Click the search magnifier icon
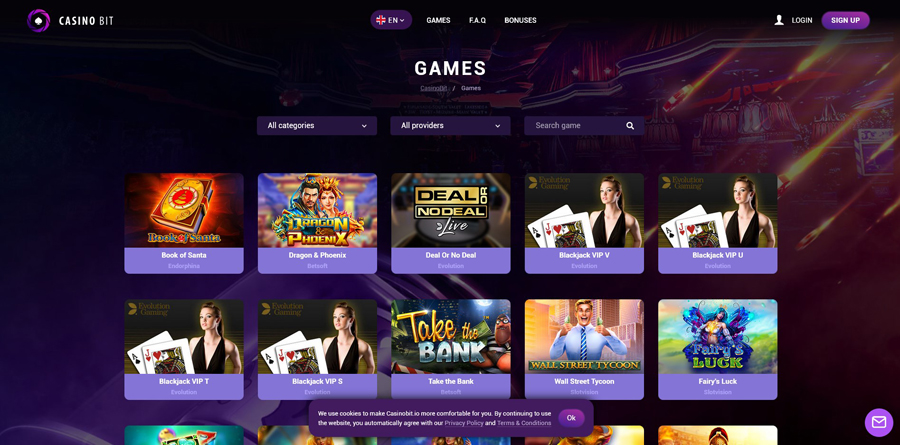 630,126
